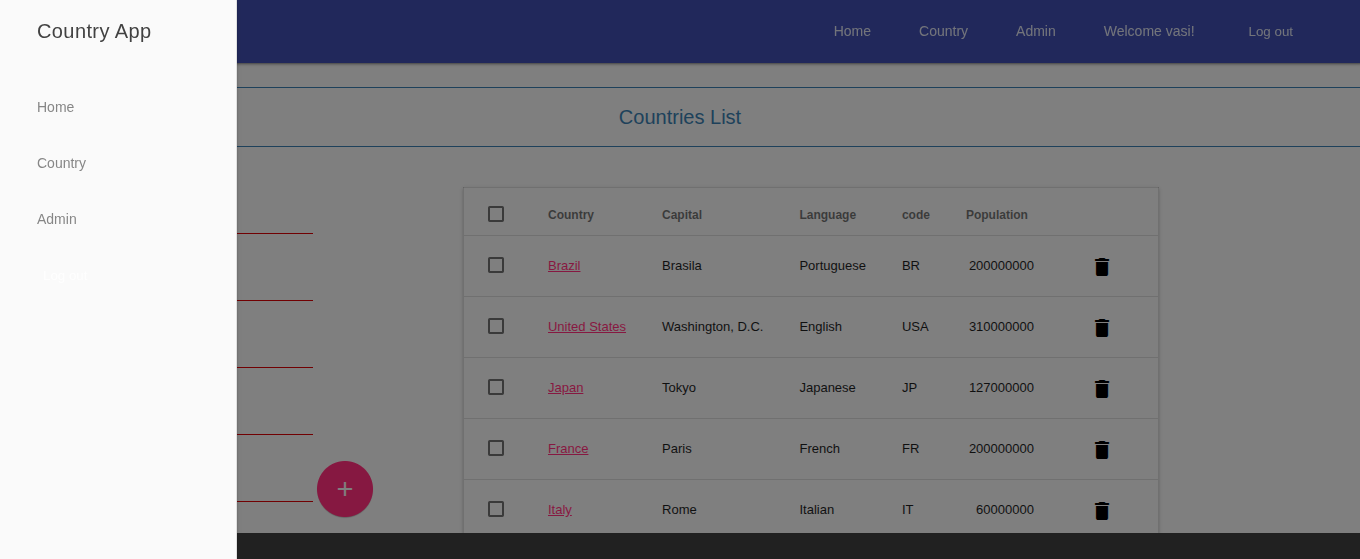
Task: Toggle the Italy row checkbox
Action: point(496,509)
